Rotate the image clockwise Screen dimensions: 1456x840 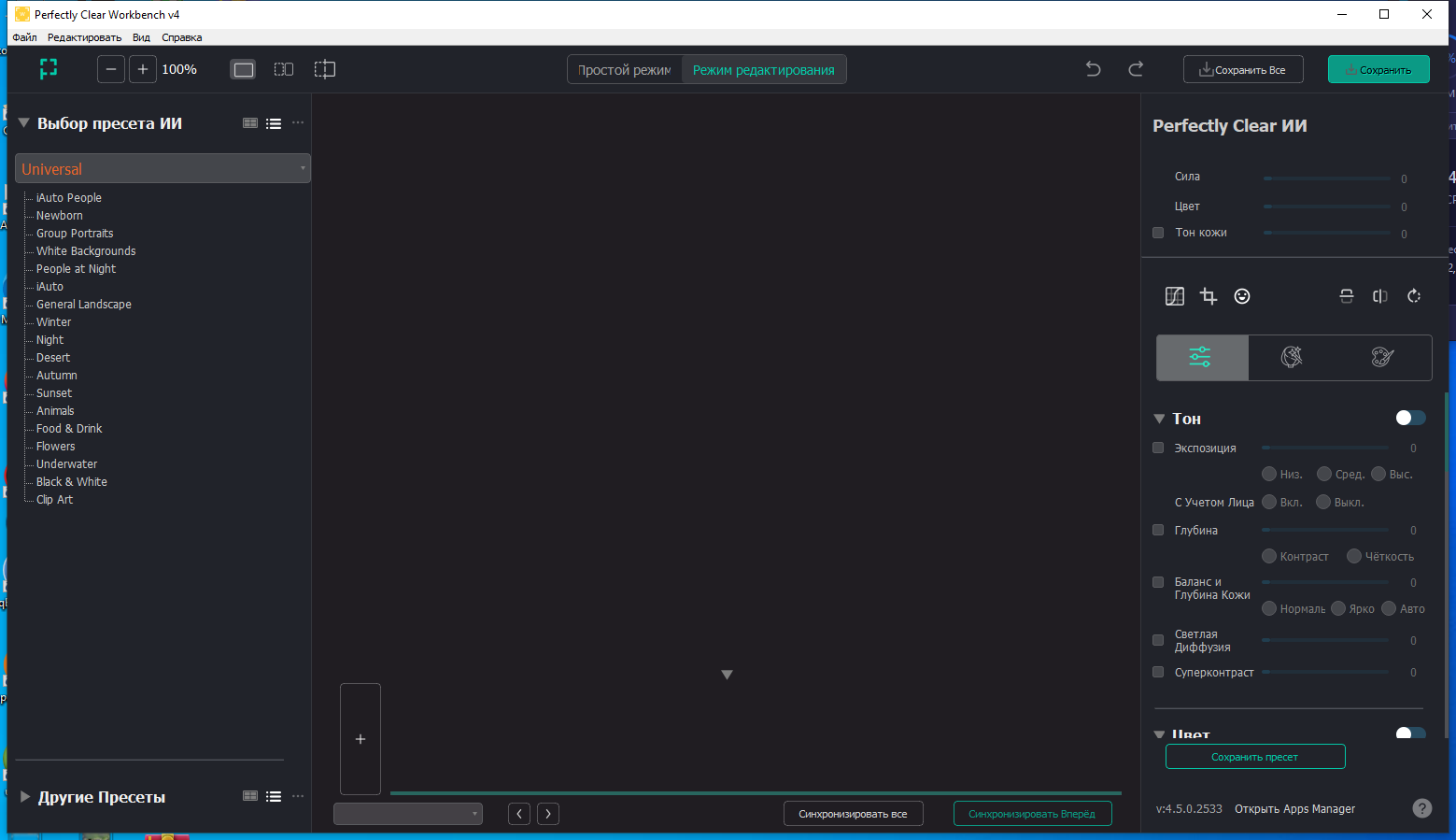(1413, 296)
